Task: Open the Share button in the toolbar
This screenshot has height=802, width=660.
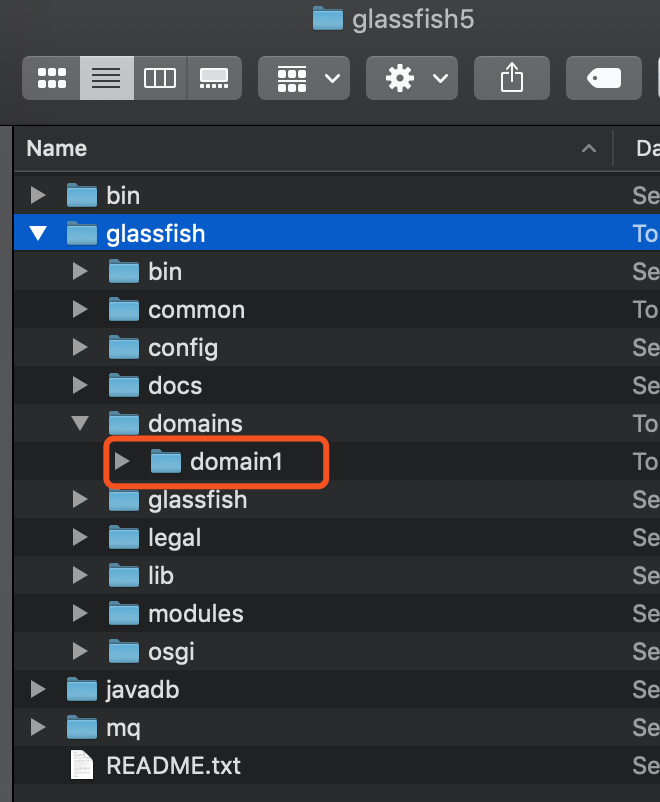Action: pyautogui.click(x=511, y=77)
